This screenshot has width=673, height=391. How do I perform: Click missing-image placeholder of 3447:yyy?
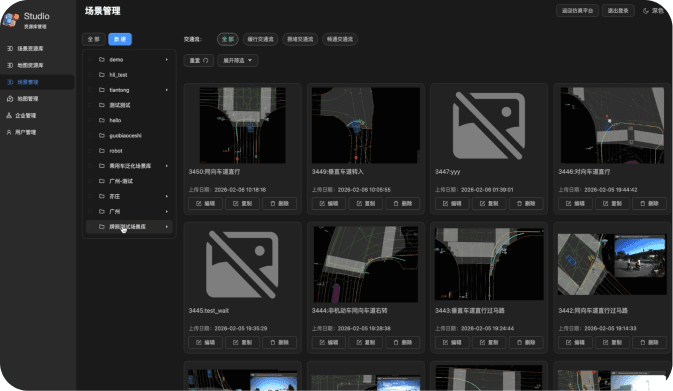pos(489,125)
